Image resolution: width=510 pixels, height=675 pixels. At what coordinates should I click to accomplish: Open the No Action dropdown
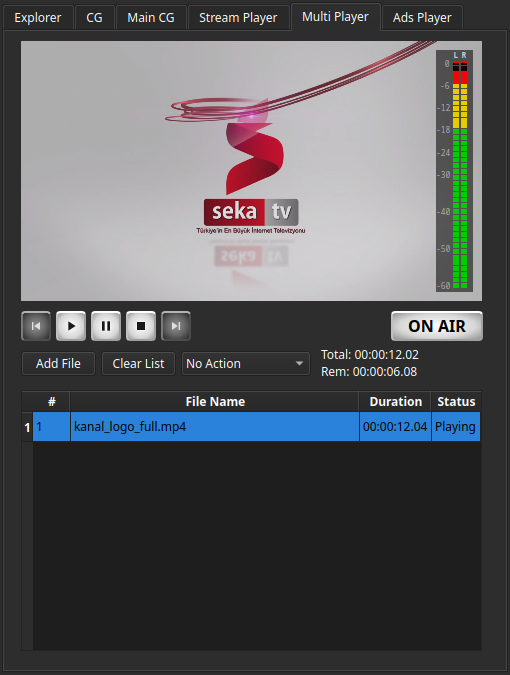pos(246,364)
